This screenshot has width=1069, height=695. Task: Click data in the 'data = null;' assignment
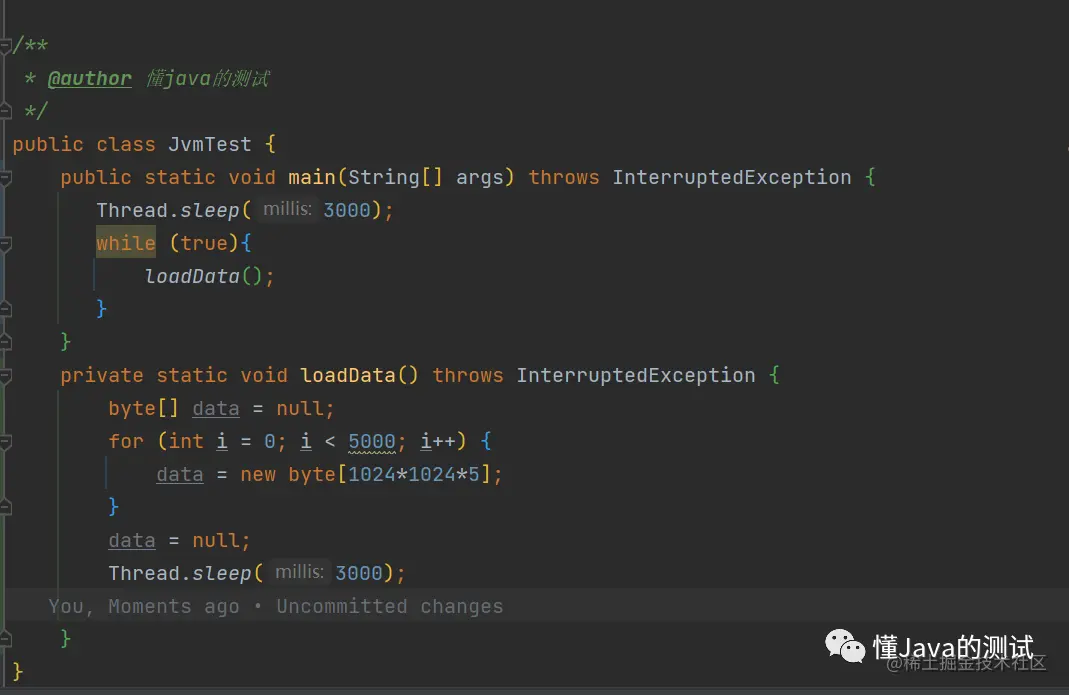(x=132, y=540)
